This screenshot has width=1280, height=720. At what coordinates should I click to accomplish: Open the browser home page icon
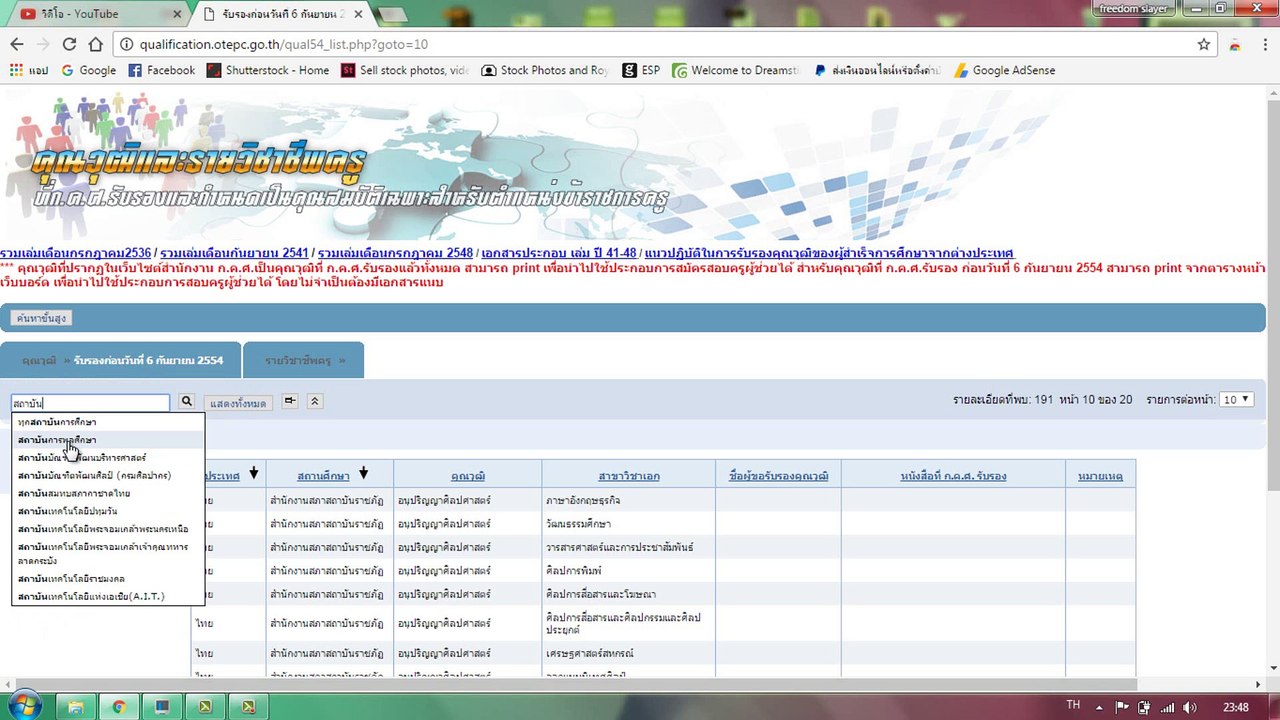pos(95,44)
